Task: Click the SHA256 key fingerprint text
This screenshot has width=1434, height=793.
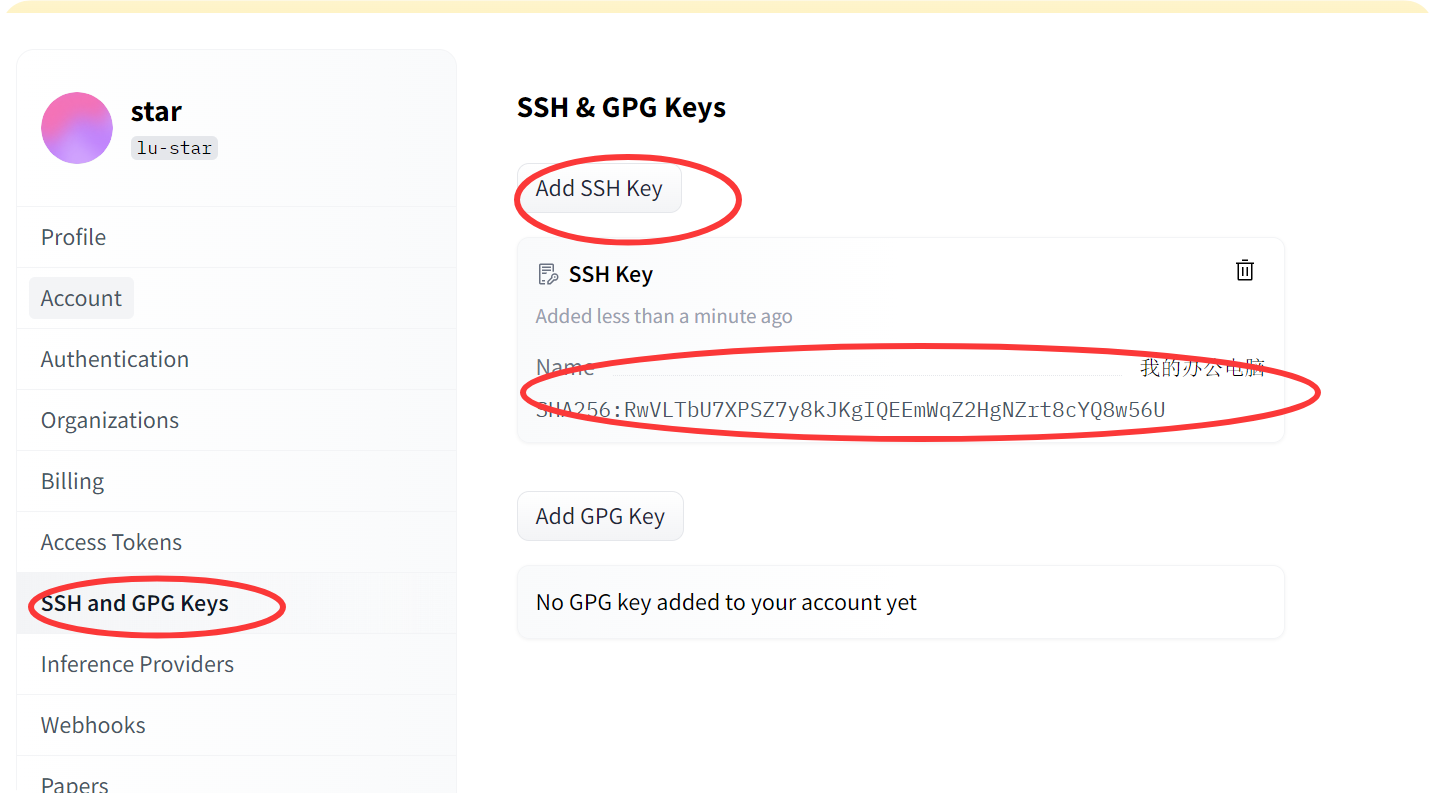Action: (x=850, y=410)
